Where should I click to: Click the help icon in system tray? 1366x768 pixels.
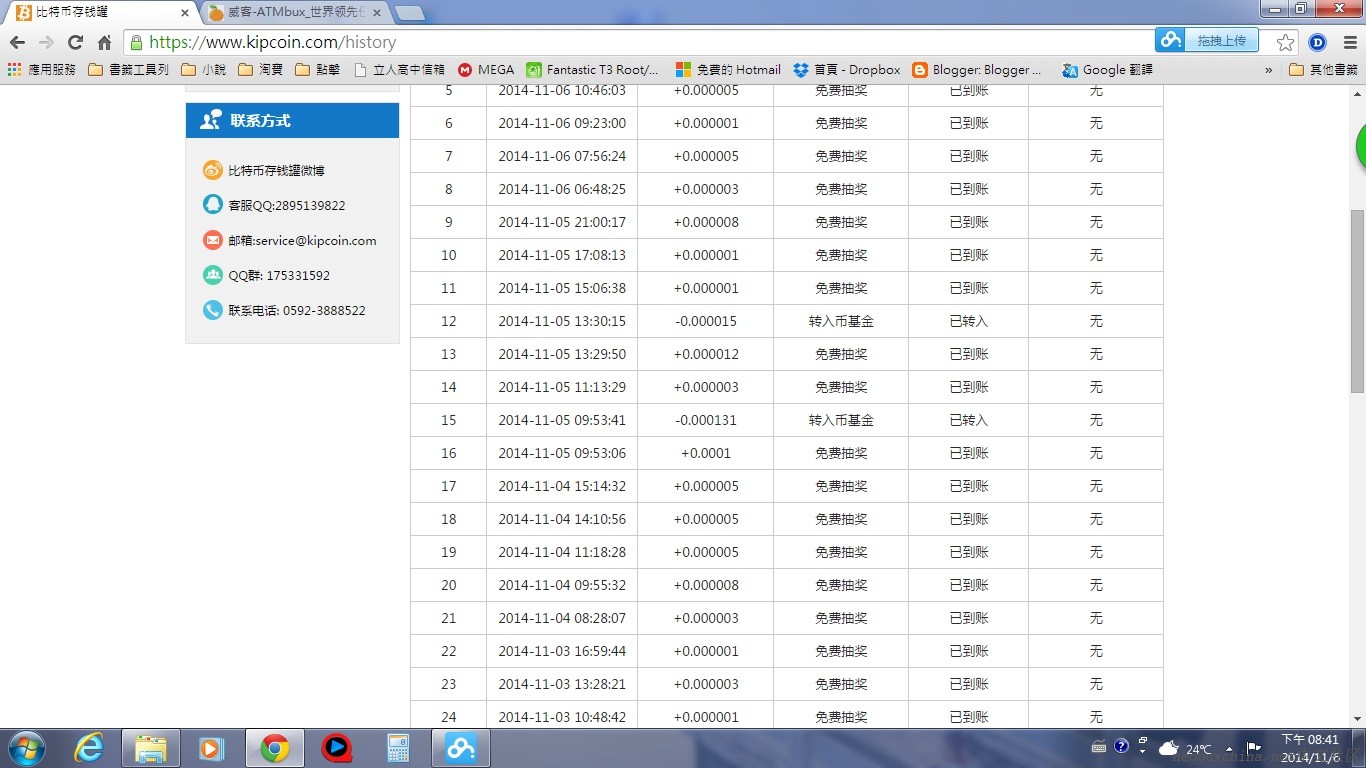pyautogui.click(x=1121, y=747)
